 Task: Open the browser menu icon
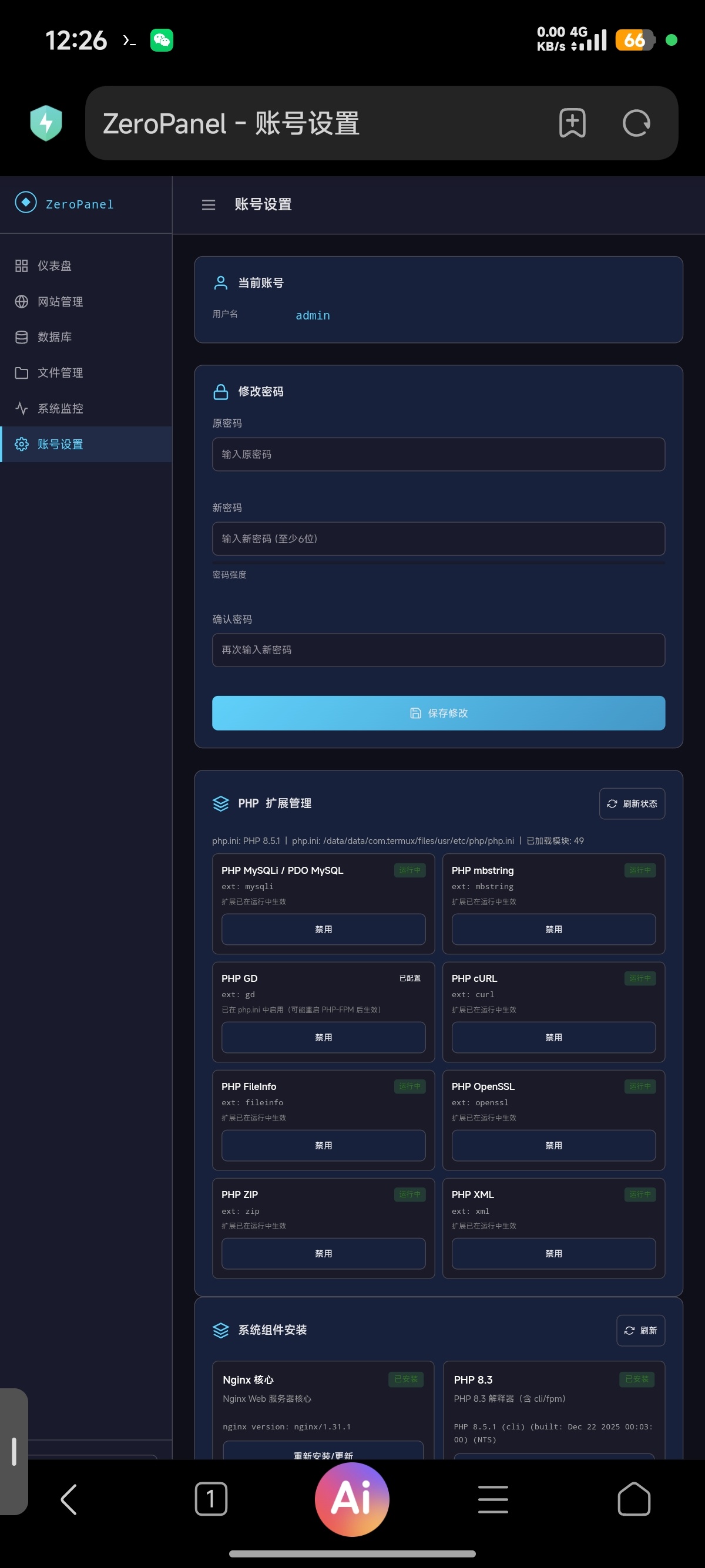[493, 1499]
